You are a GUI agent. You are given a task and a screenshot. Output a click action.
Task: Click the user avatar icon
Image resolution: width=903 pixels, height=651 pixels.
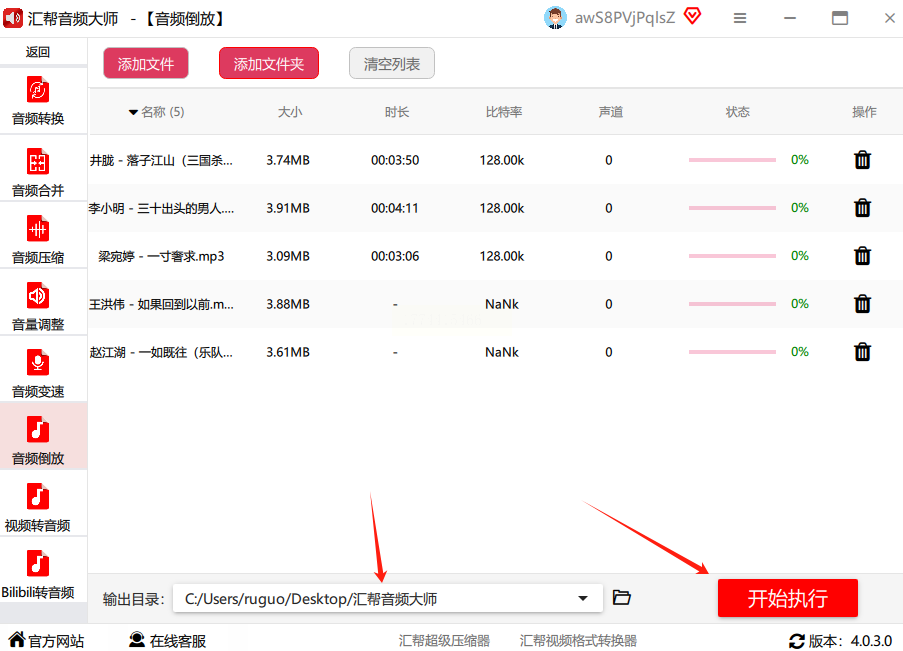pyautogui.click(x=555, y=18)
